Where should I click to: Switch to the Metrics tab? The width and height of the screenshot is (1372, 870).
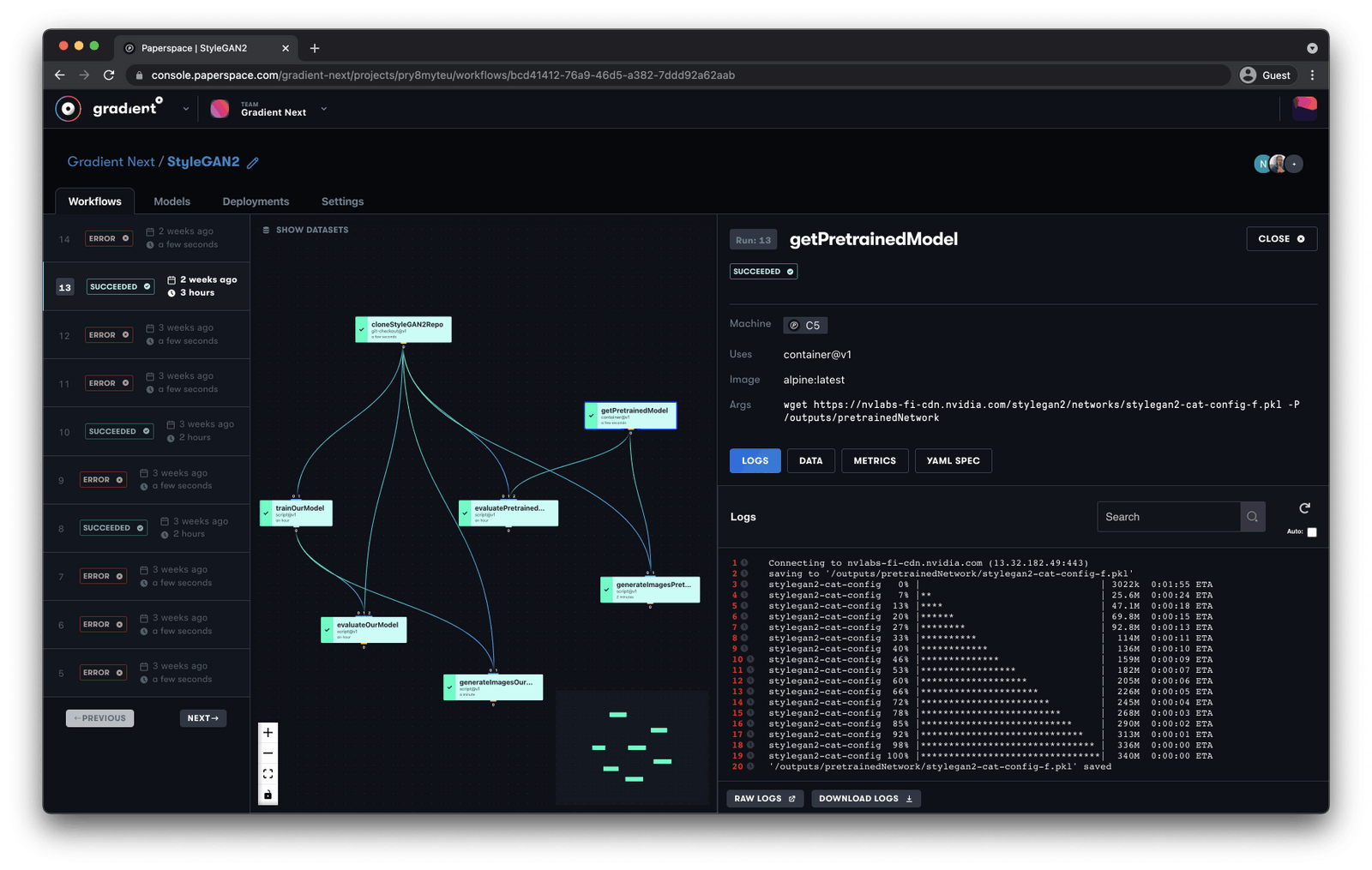(875, 460)
